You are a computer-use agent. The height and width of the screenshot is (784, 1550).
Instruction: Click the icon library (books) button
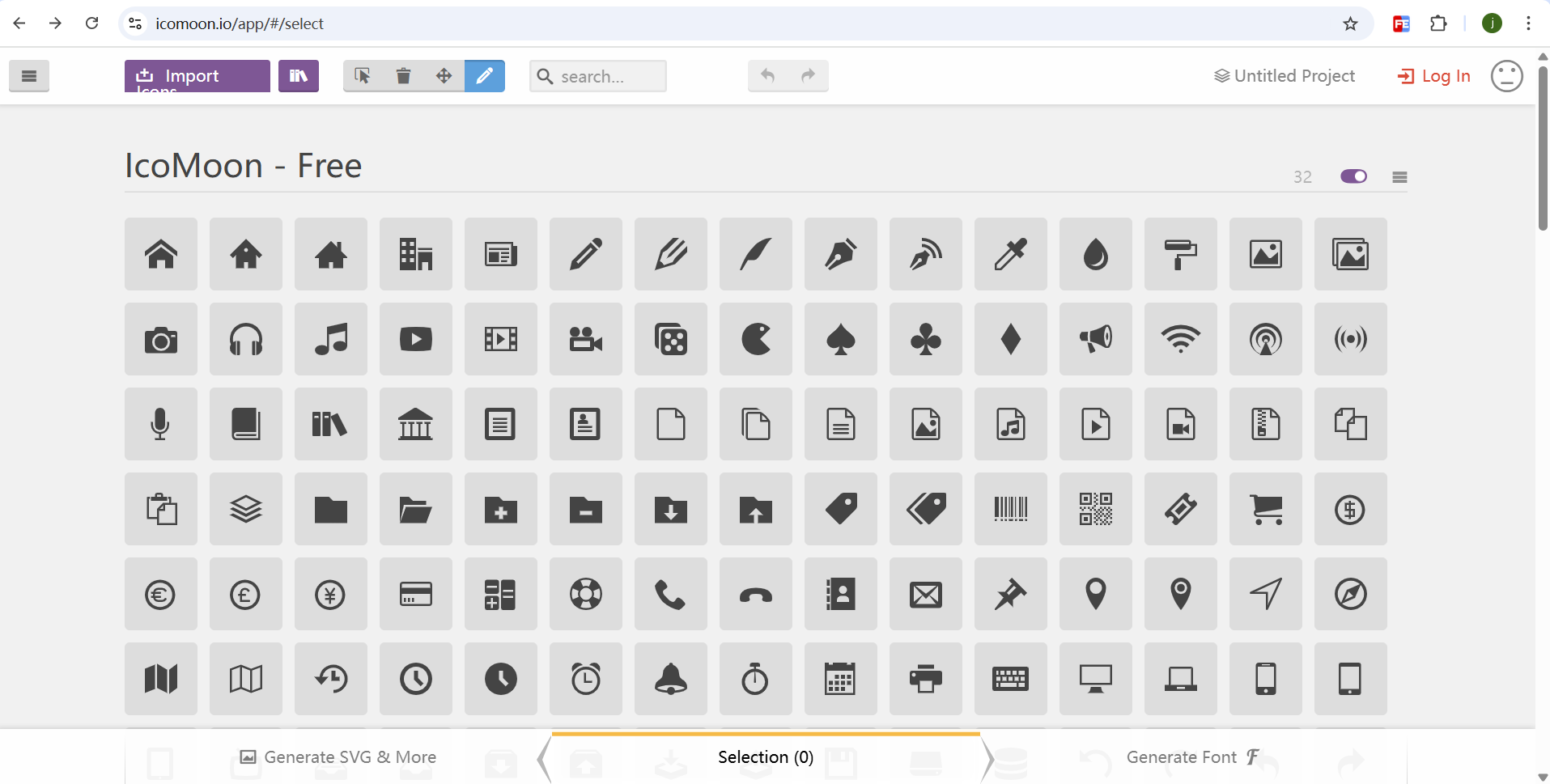[299, 76]
